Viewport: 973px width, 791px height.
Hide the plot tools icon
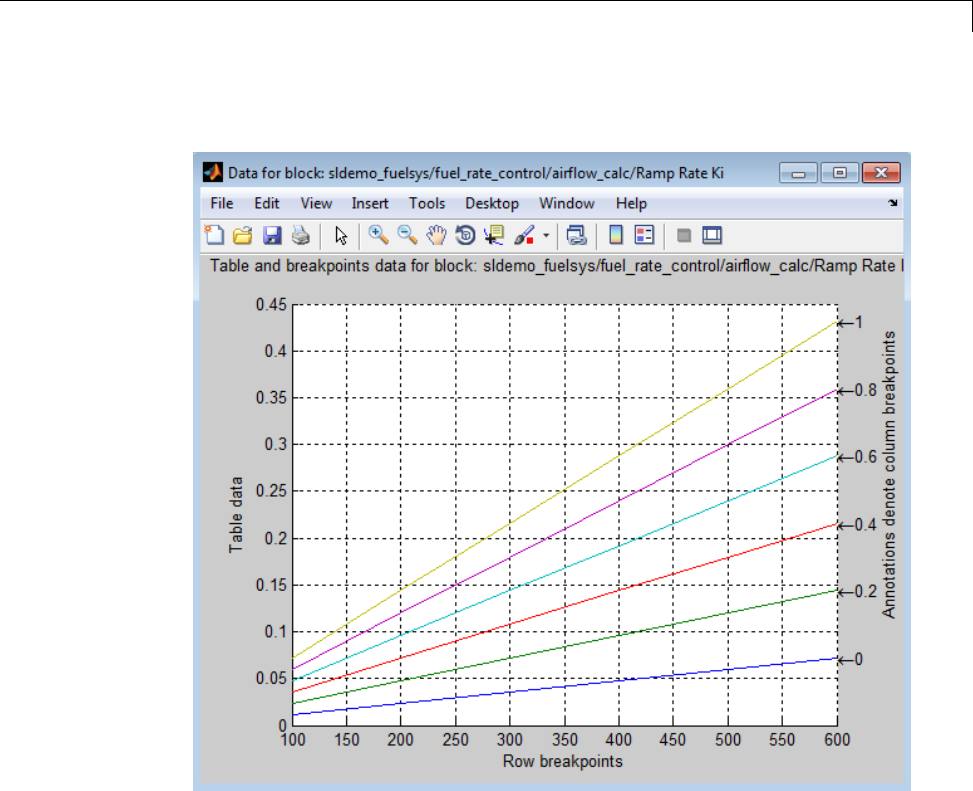coord(684,235)
